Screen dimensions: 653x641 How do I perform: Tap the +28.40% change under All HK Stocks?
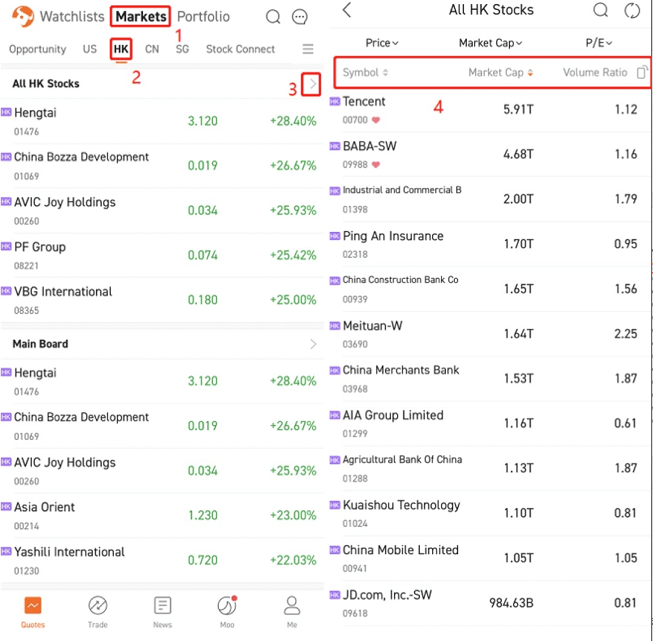[293, 121]
